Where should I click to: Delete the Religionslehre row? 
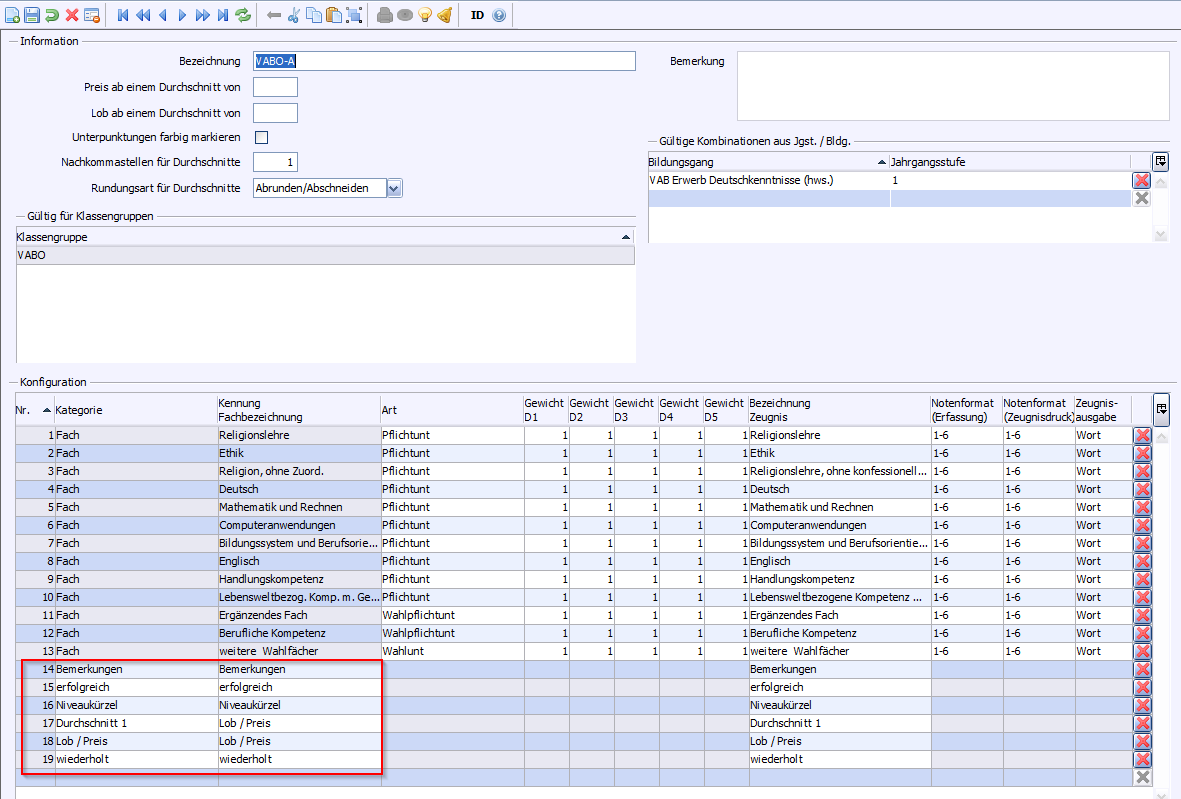coord(1142,435)
